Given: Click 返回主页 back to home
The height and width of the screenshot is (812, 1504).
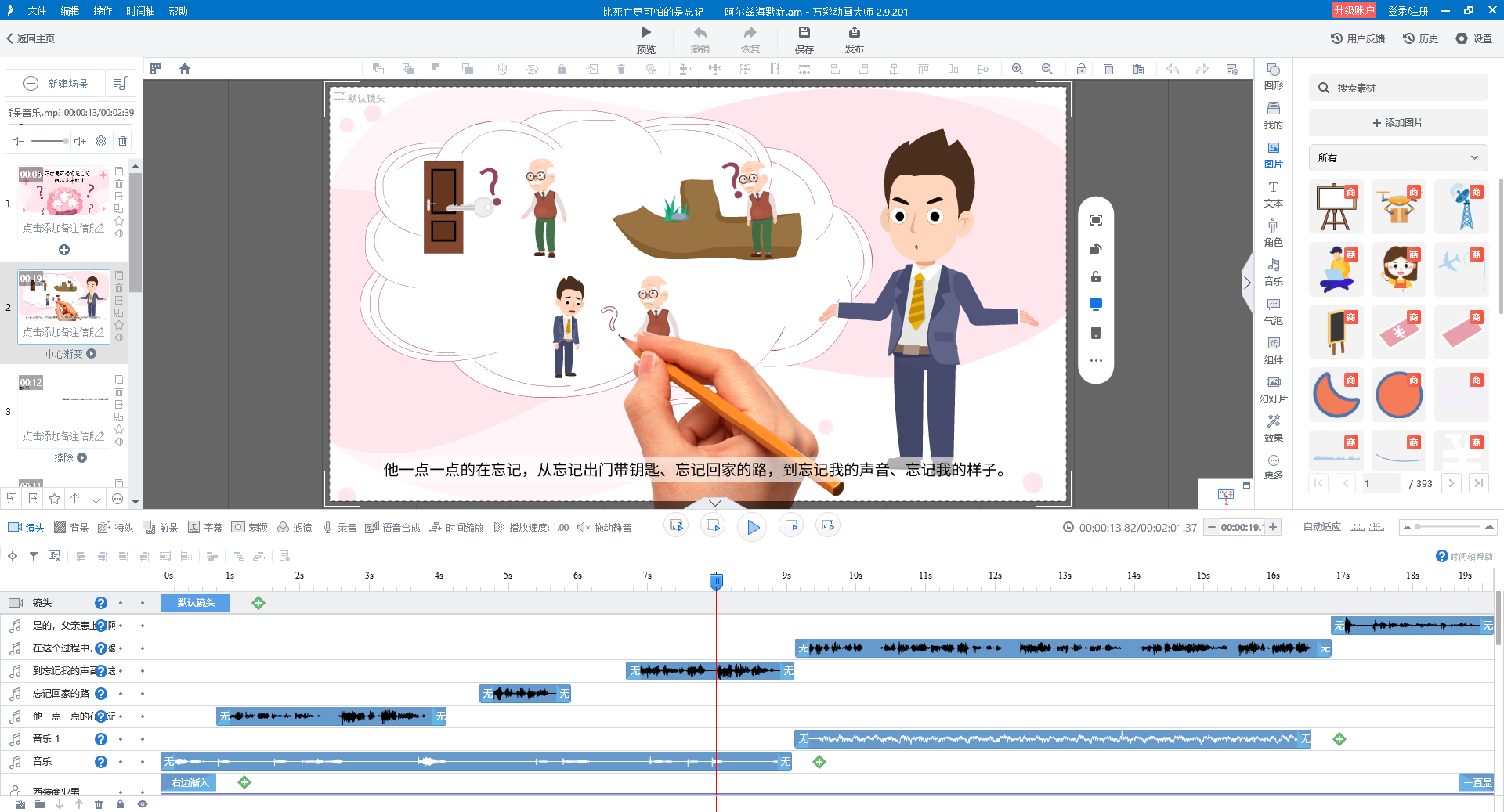Looking at the screenshot, I should [31, 38].
